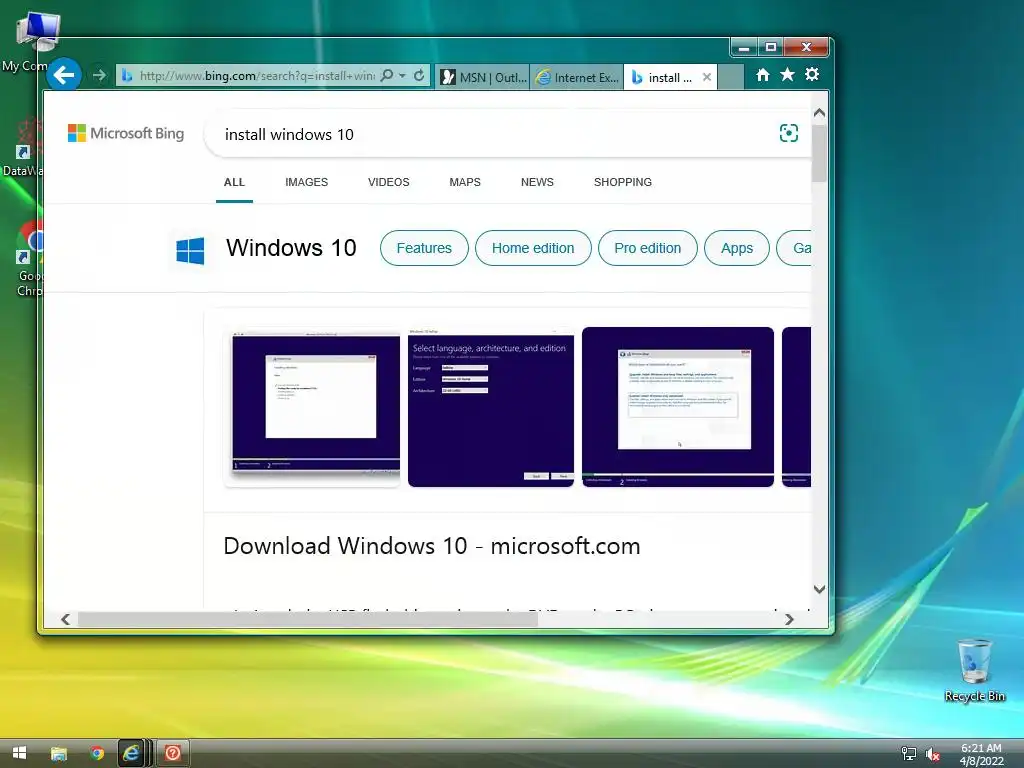Image resolution: width=1024 pixels, height=768 pixels.
Task: Open the Tools gear icon
Action: coord(812,75)
